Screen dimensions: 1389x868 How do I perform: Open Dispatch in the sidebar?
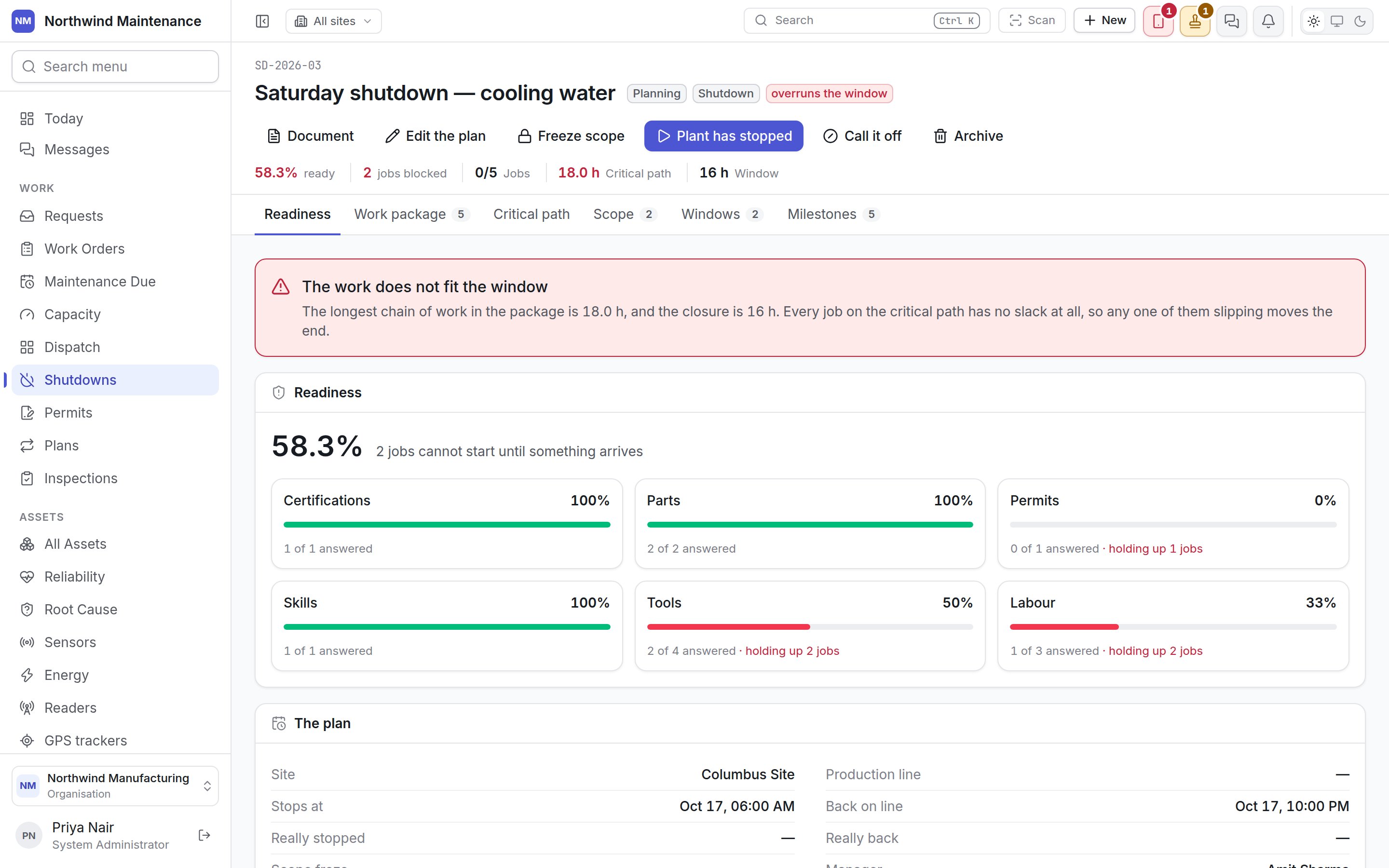click(x=115, y=347)
